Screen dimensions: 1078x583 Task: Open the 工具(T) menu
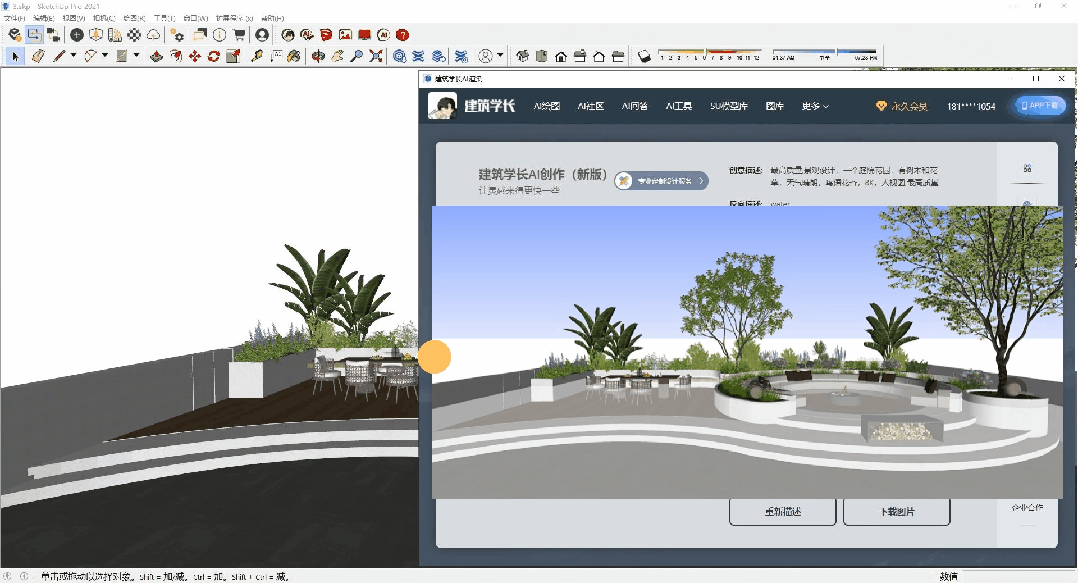164,18
